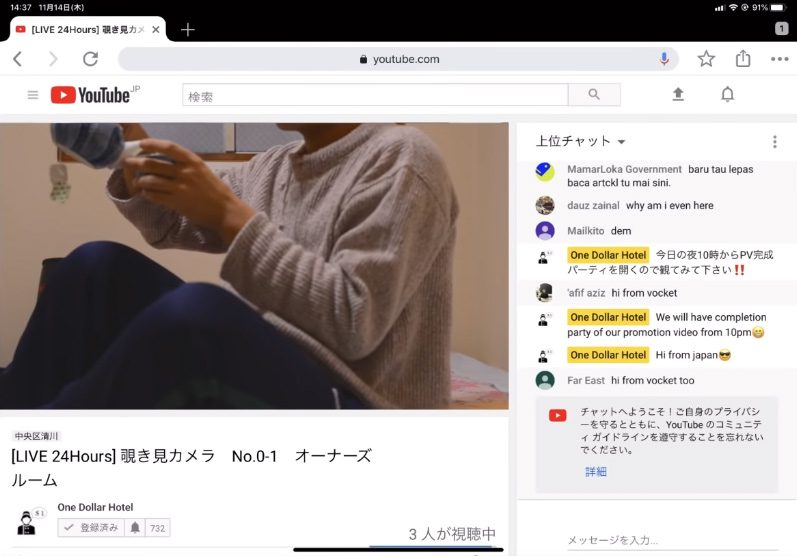The height and width of the screenshot is (556, 797).
Task: Open browser three-dot menu
Action: (780, 59)
